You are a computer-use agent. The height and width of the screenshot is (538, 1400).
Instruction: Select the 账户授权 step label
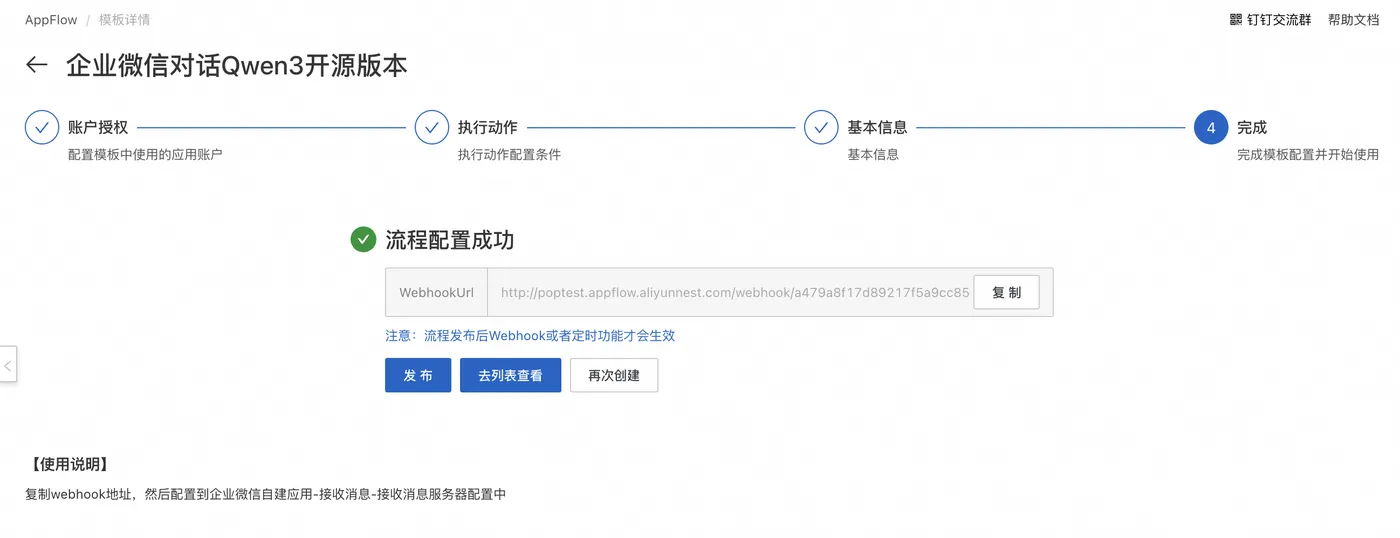[x=98, y=128]
